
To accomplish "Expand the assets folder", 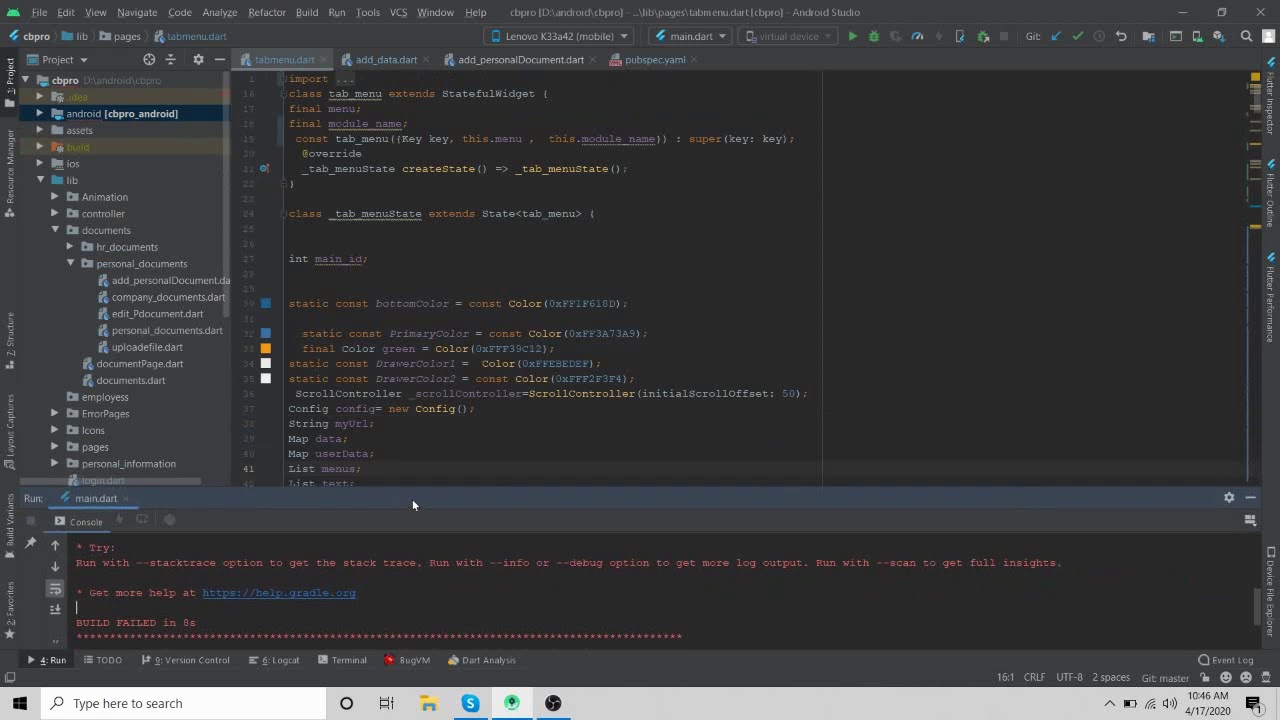I will pyautogui.click(x=40, y=130).
